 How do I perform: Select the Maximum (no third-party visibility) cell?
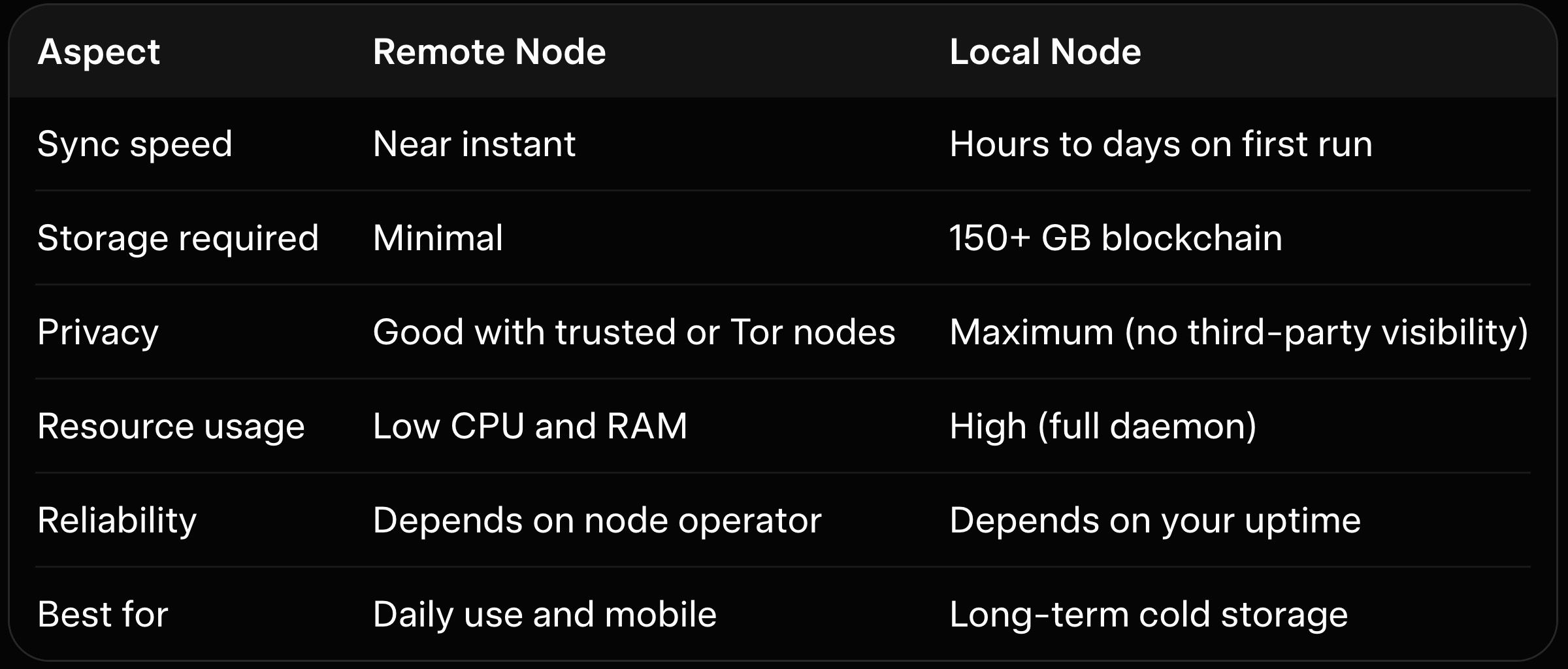coord(1238,332)
